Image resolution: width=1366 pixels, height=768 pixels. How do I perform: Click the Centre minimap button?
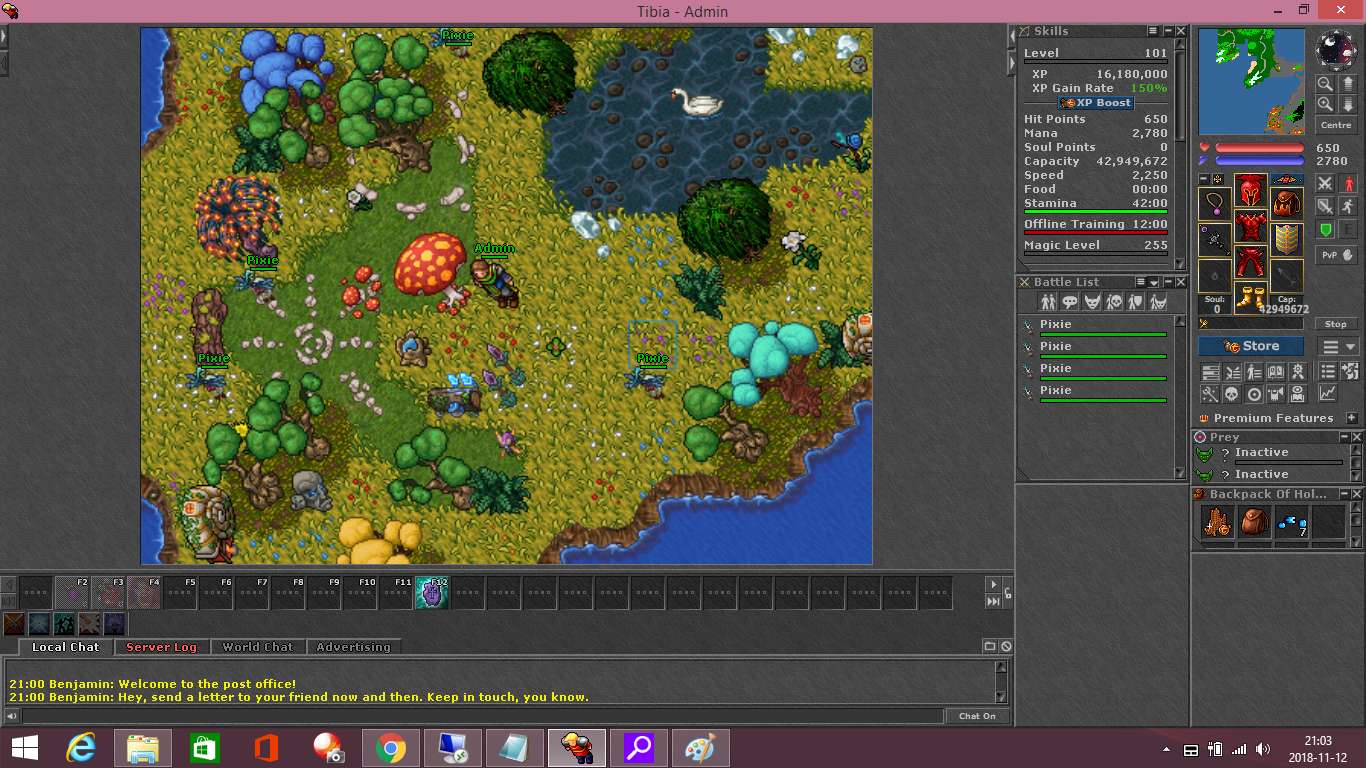click(x=1336, y=125)
